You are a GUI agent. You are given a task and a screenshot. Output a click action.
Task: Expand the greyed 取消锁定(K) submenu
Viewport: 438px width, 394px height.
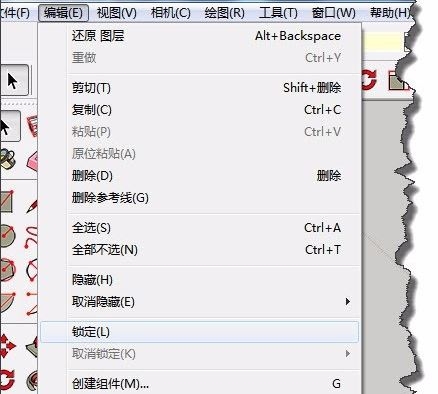[200, 354]
